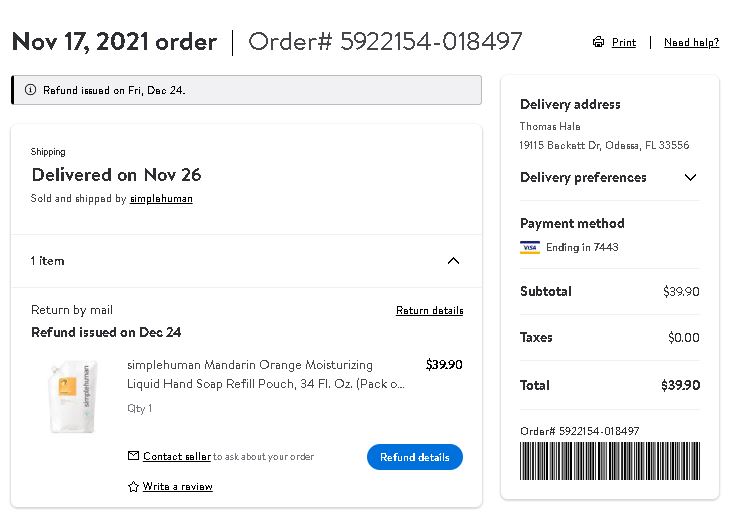Click the Refund details button
This screenshot has height=518, width=744.
(415, 457)
